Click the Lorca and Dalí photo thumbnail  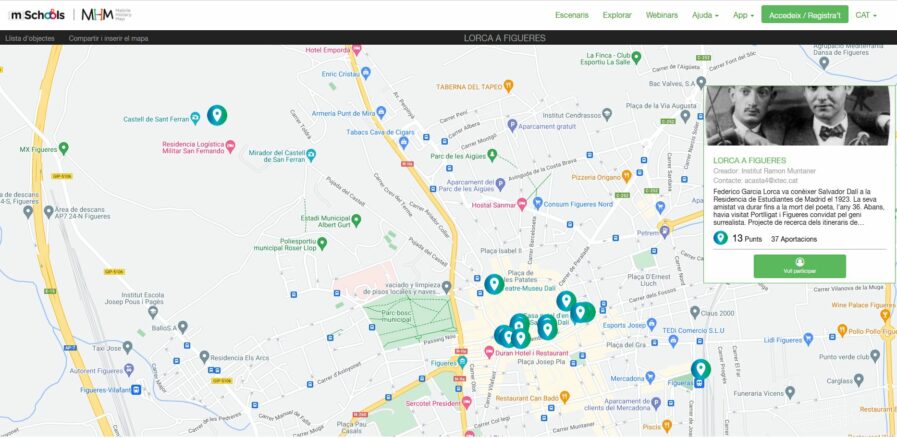[x=799, y=115]
